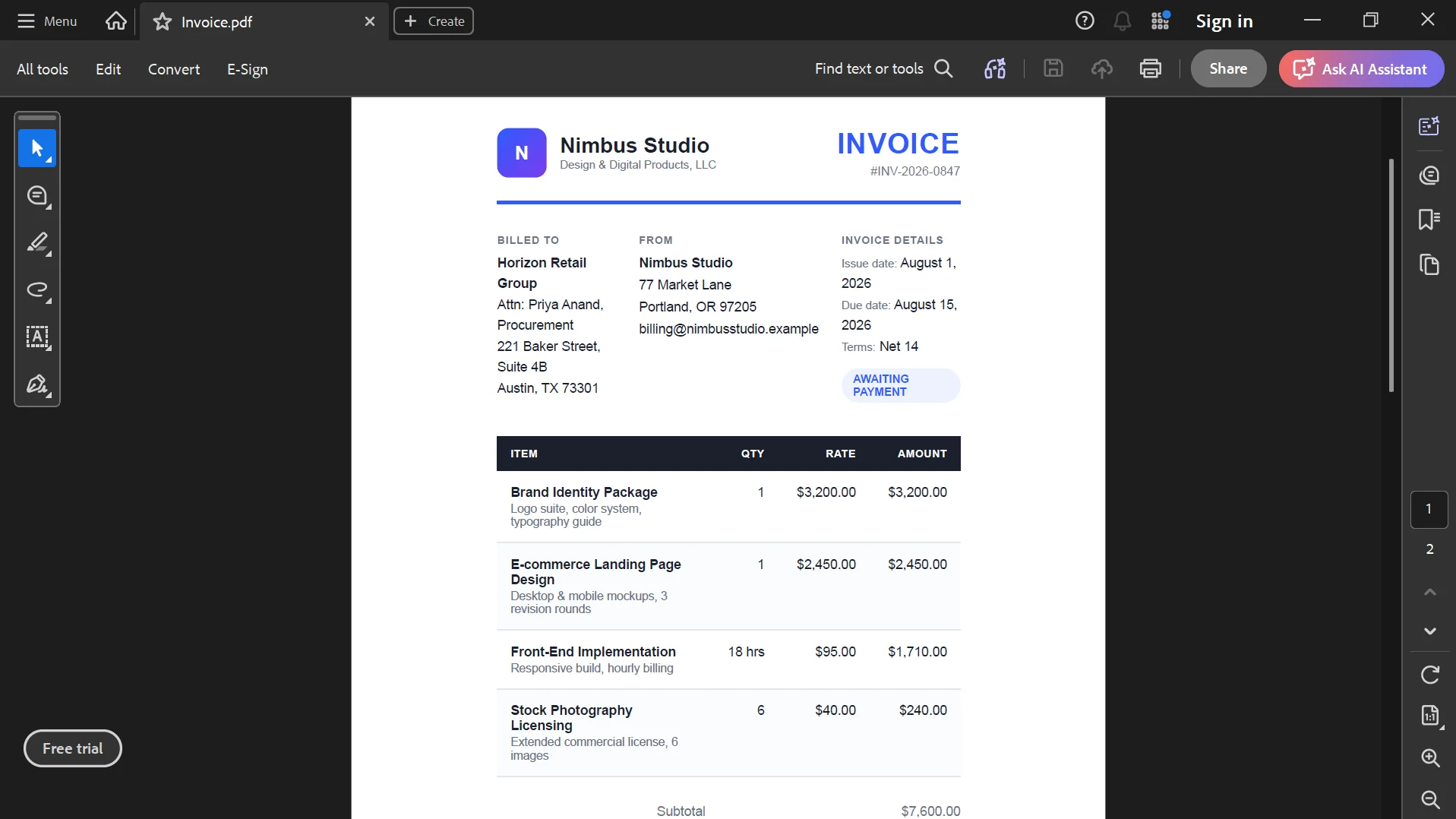1456x819 pixels.
Task: Click the AWAITING PAYMENT status badge
Action: (901, 385)
